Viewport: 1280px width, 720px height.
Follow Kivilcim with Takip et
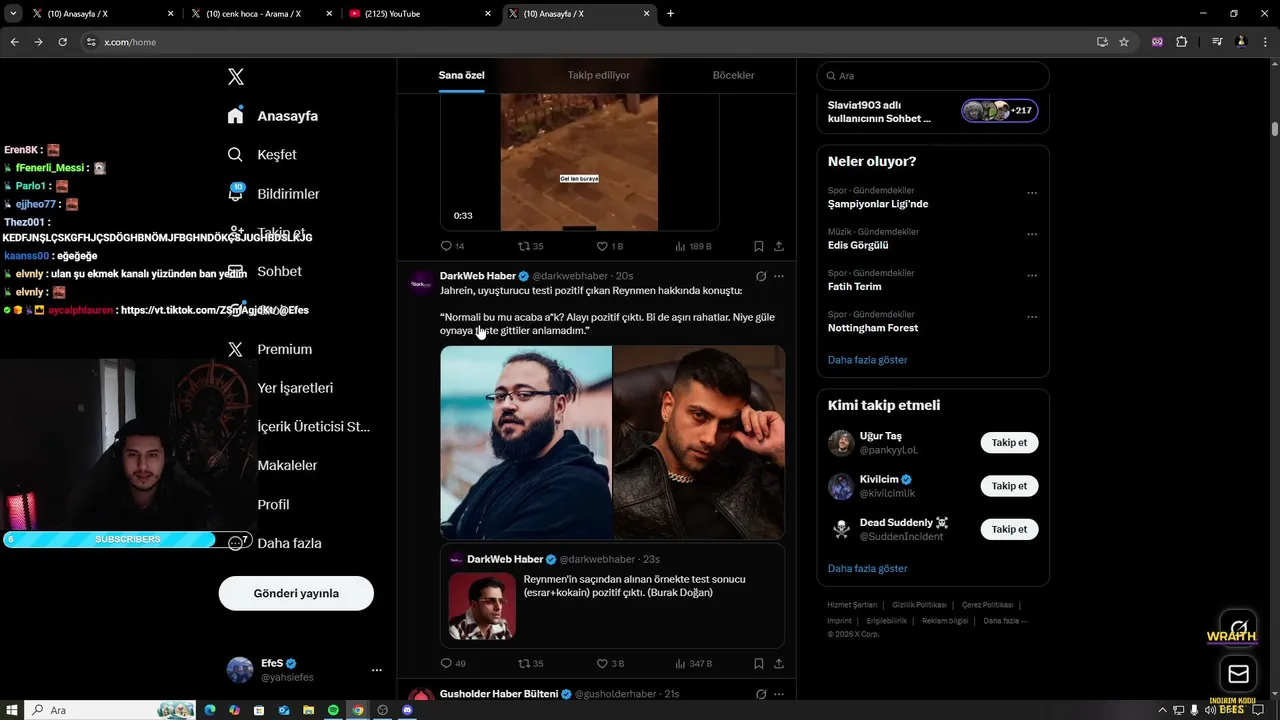1009,486
